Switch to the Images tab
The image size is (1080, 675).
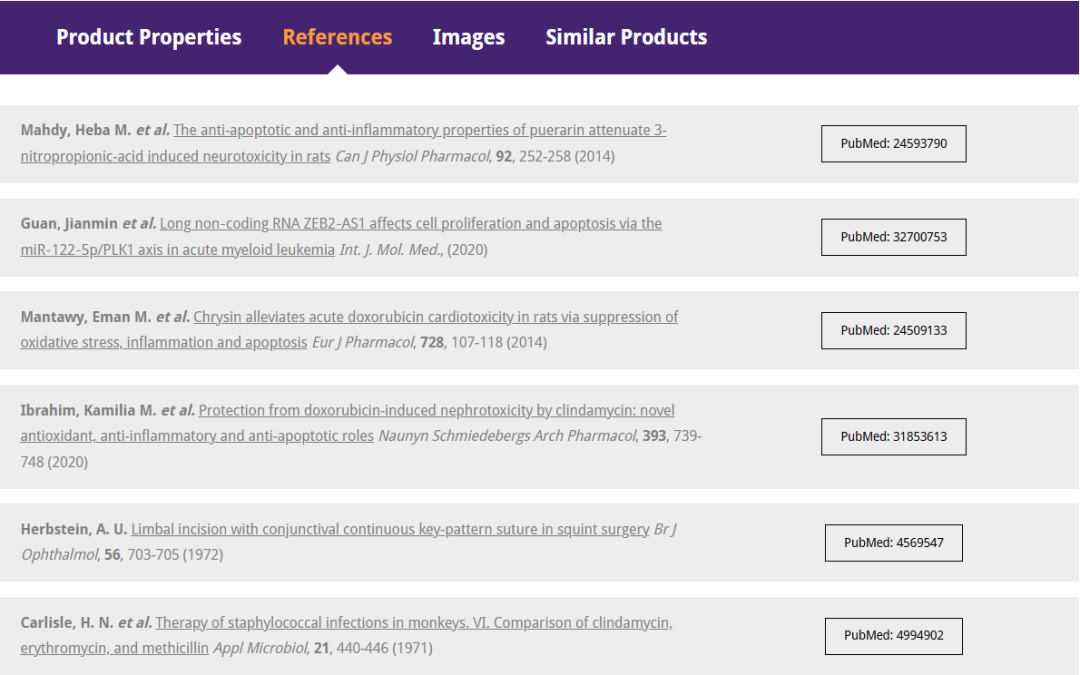[x=468, y=38]
